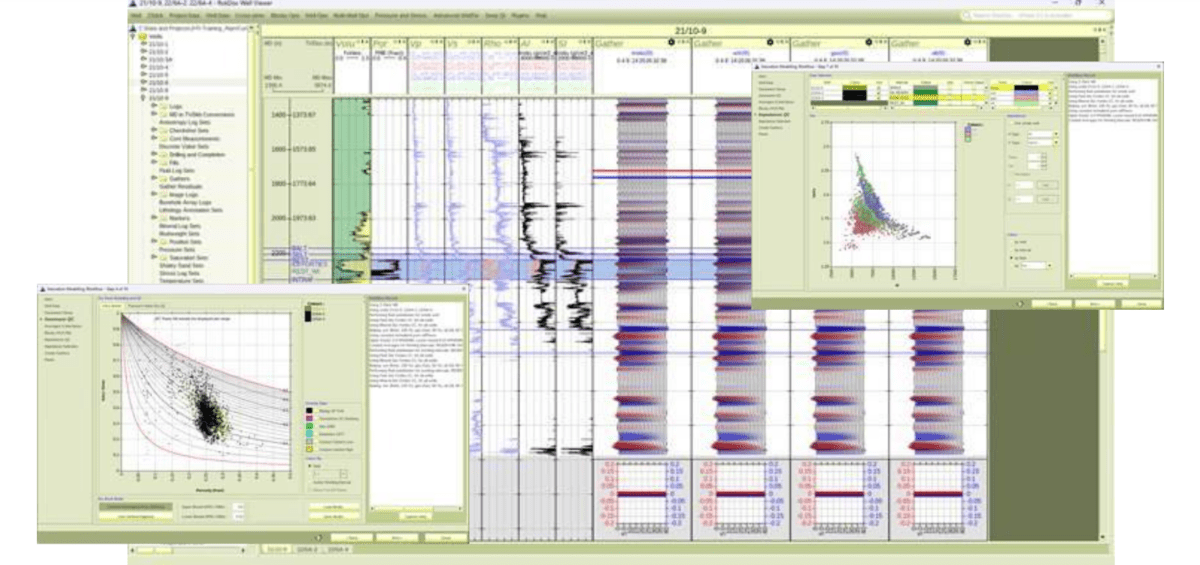Select colour by Interval radio button
This screenshot has height=565, width=1200.
pyautogui.click(x=1011, y=250)
